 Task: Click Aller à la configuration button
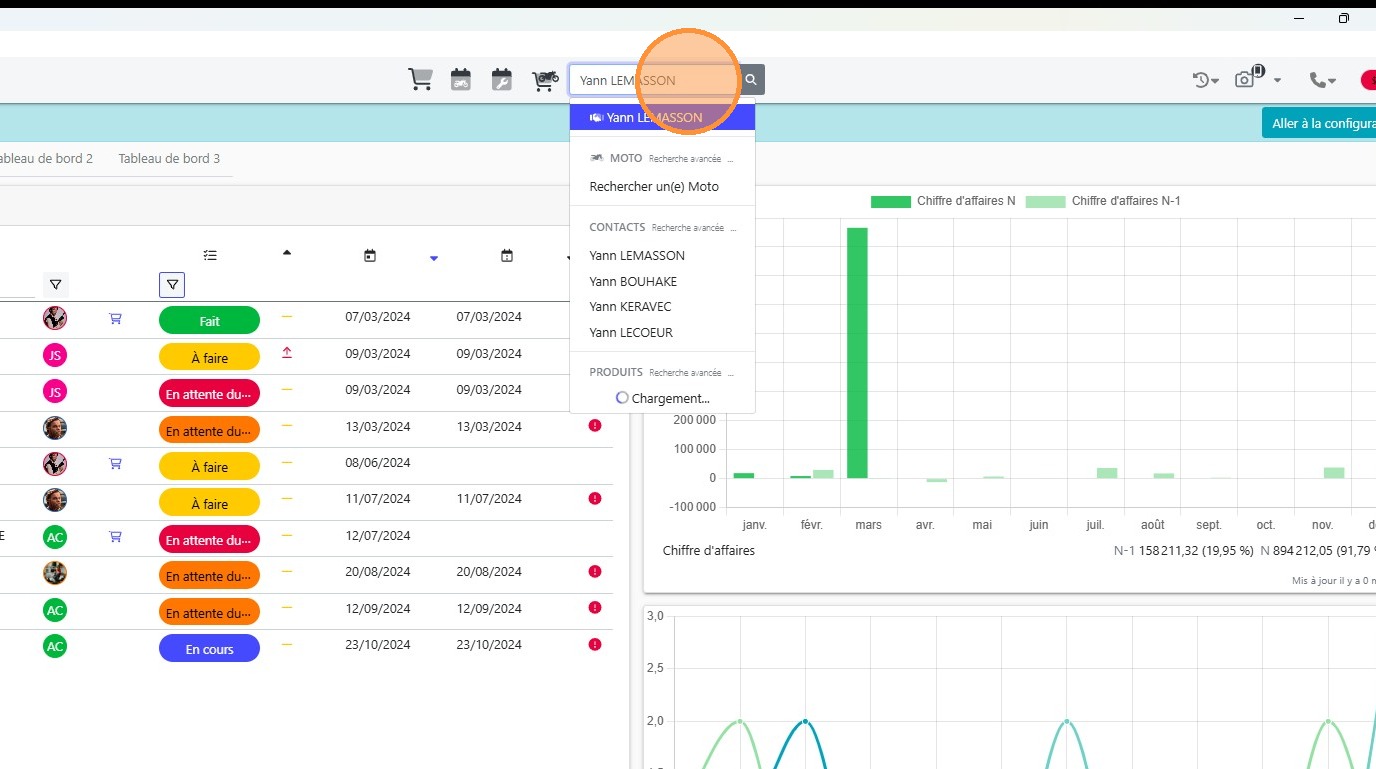[1318, 123]
